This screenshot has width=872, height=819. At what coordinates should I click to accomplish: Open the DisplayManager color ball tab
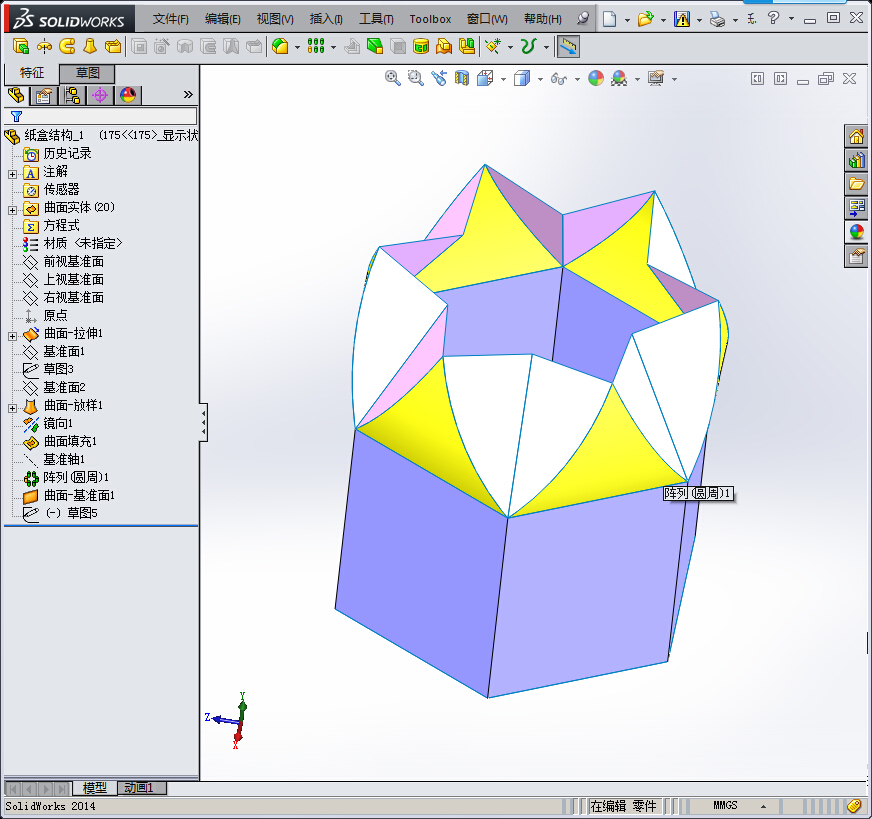click(x=127, y=96)
